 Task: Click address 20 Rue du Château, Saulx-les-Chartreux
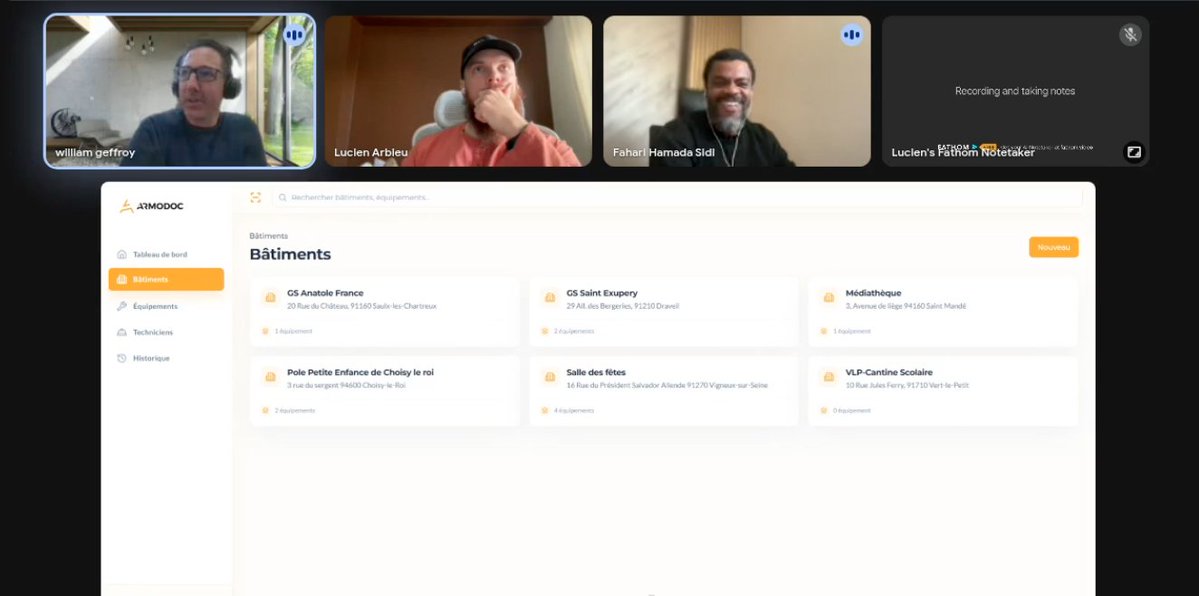click(362, 306)
